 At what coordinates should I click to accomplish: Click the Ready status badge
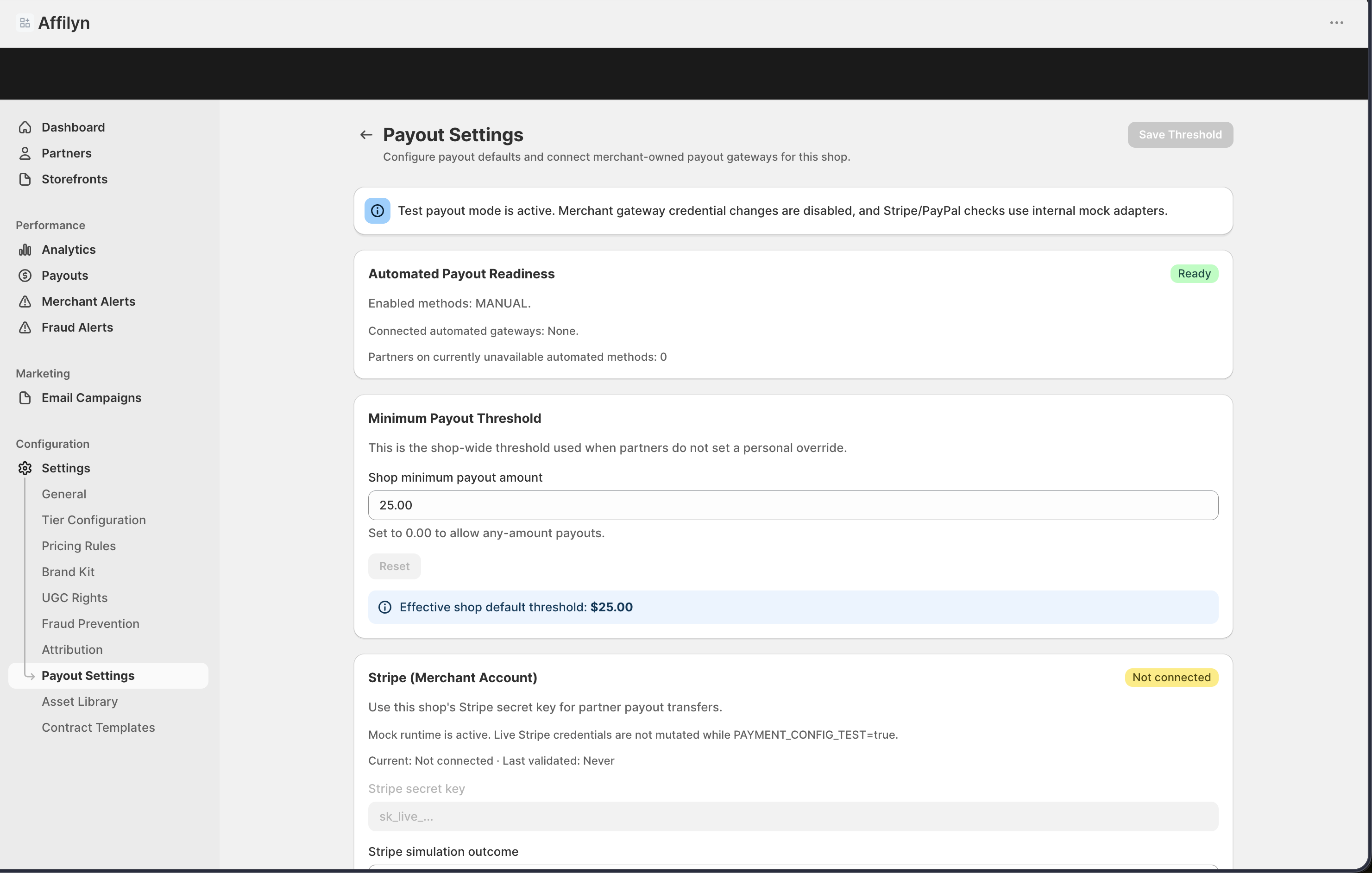coord(1194,274)
